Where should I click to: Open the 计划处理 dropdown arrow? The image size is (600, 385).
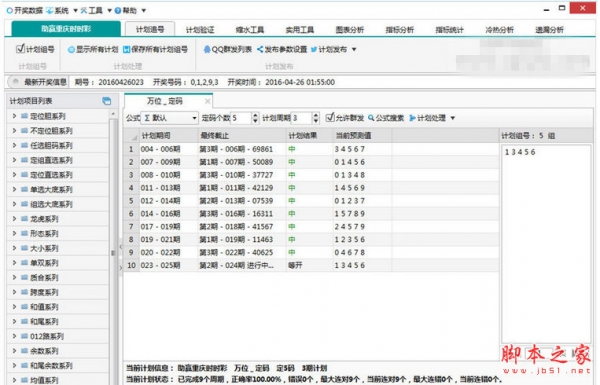click(453, 118)
